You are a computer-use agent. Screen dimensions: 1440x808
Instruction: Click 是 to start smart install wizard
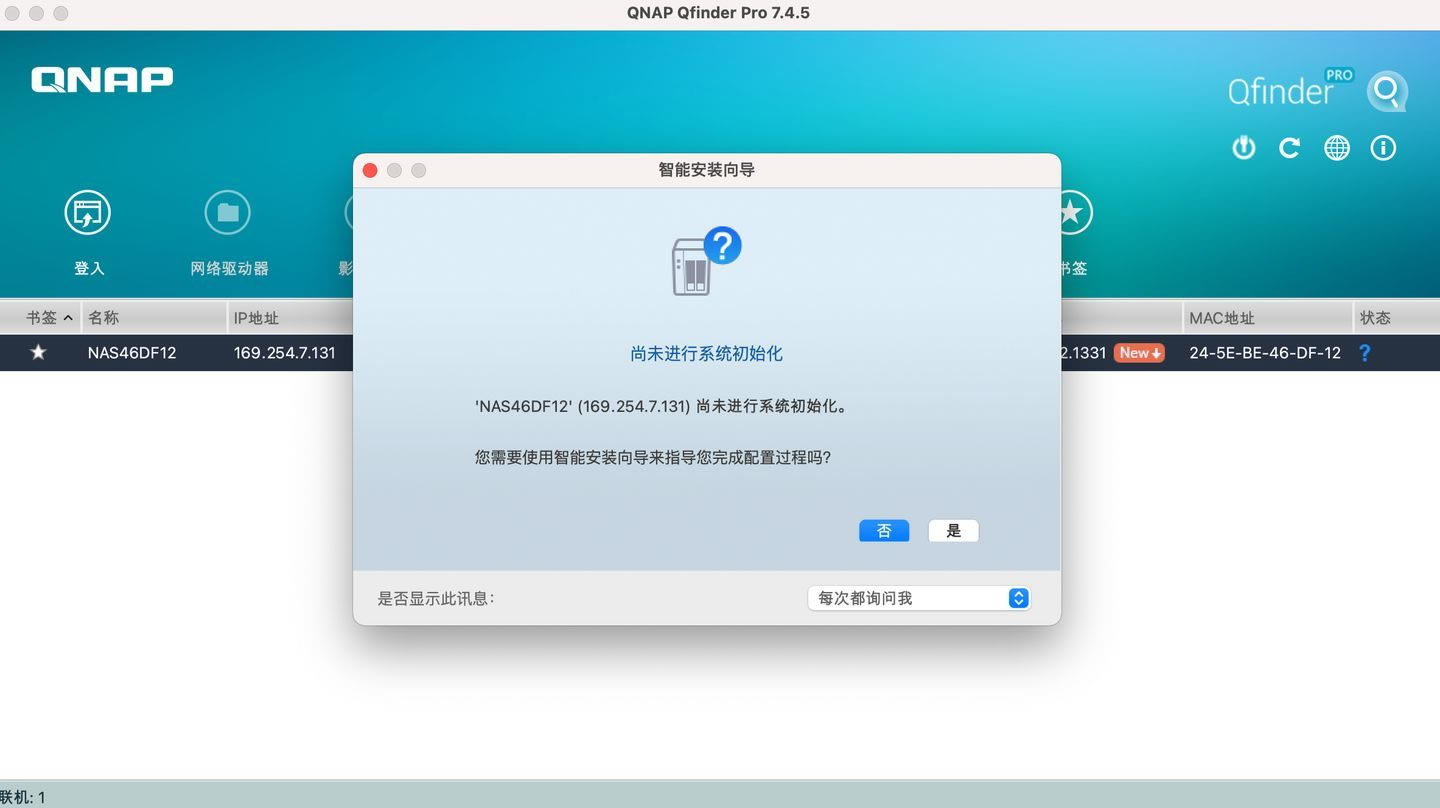coord(953,531)
